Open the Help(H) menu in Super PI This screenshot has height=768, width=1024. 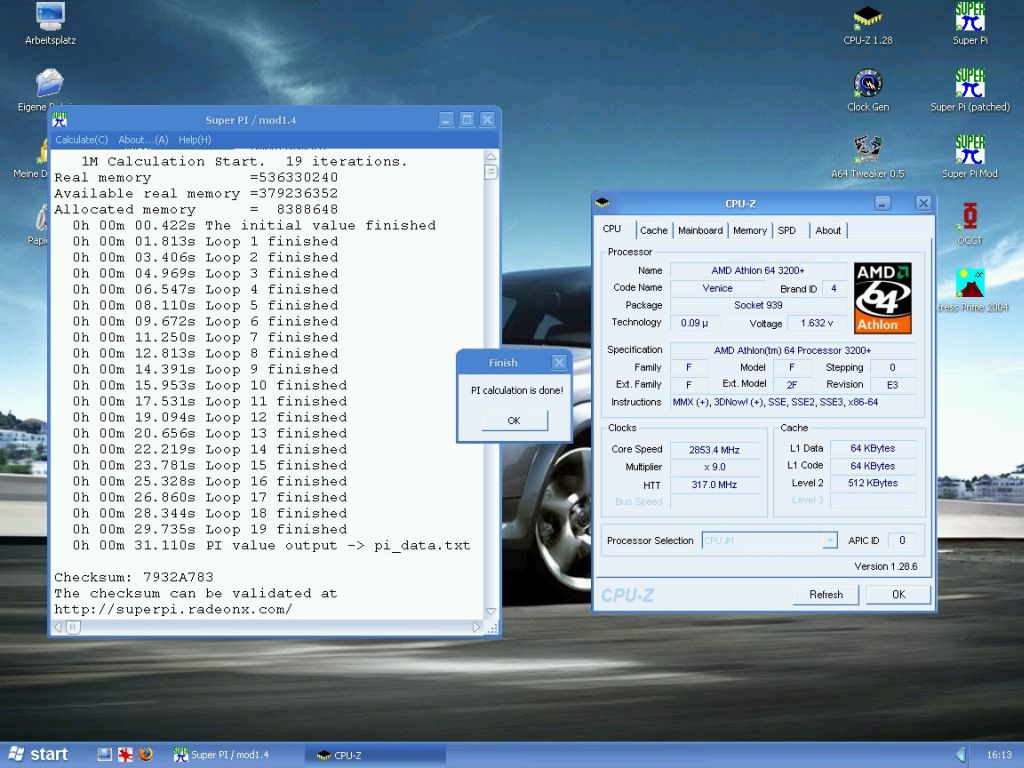(195, 140)
